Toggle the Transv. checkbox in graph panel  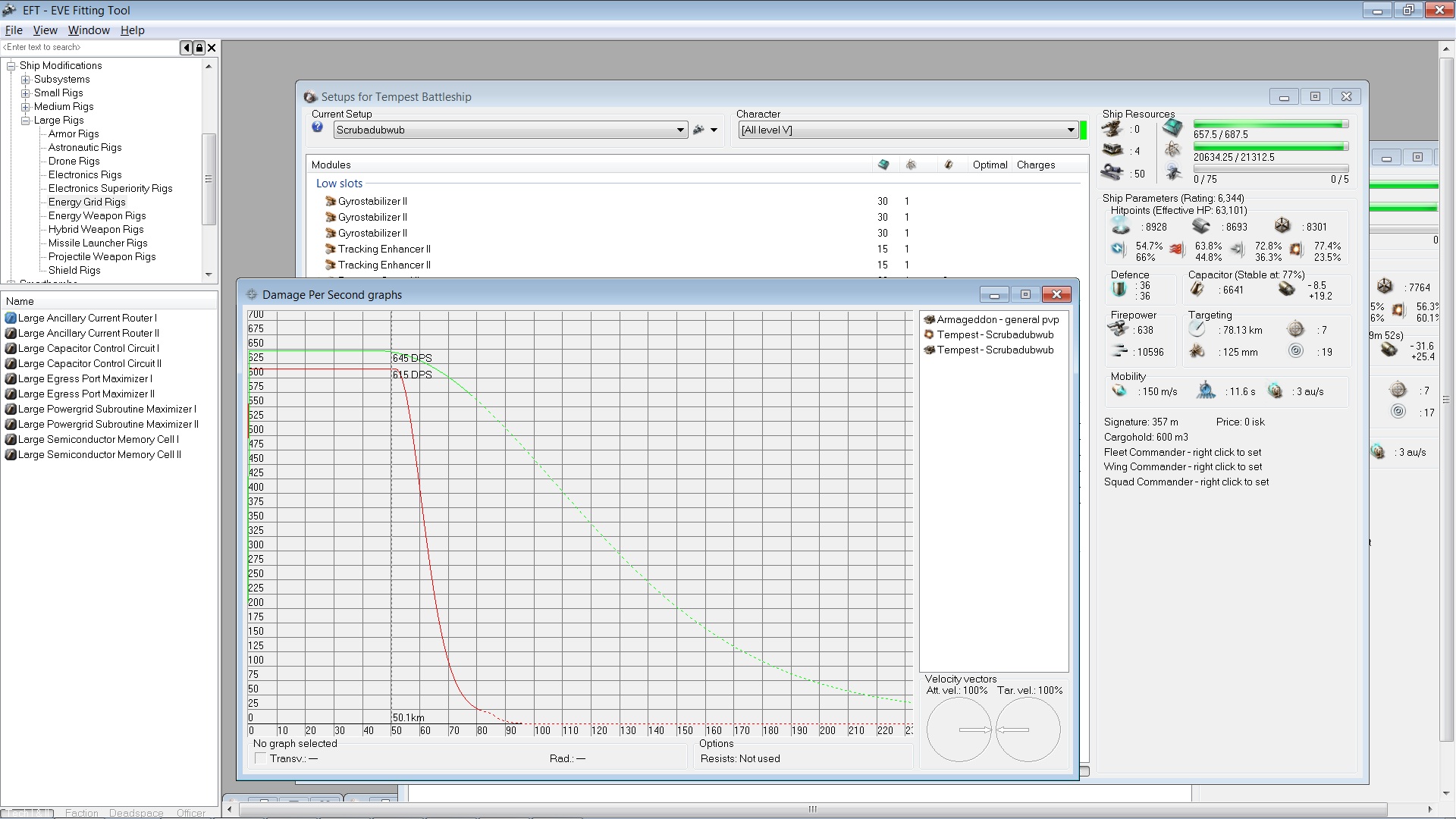click(261, 758)
